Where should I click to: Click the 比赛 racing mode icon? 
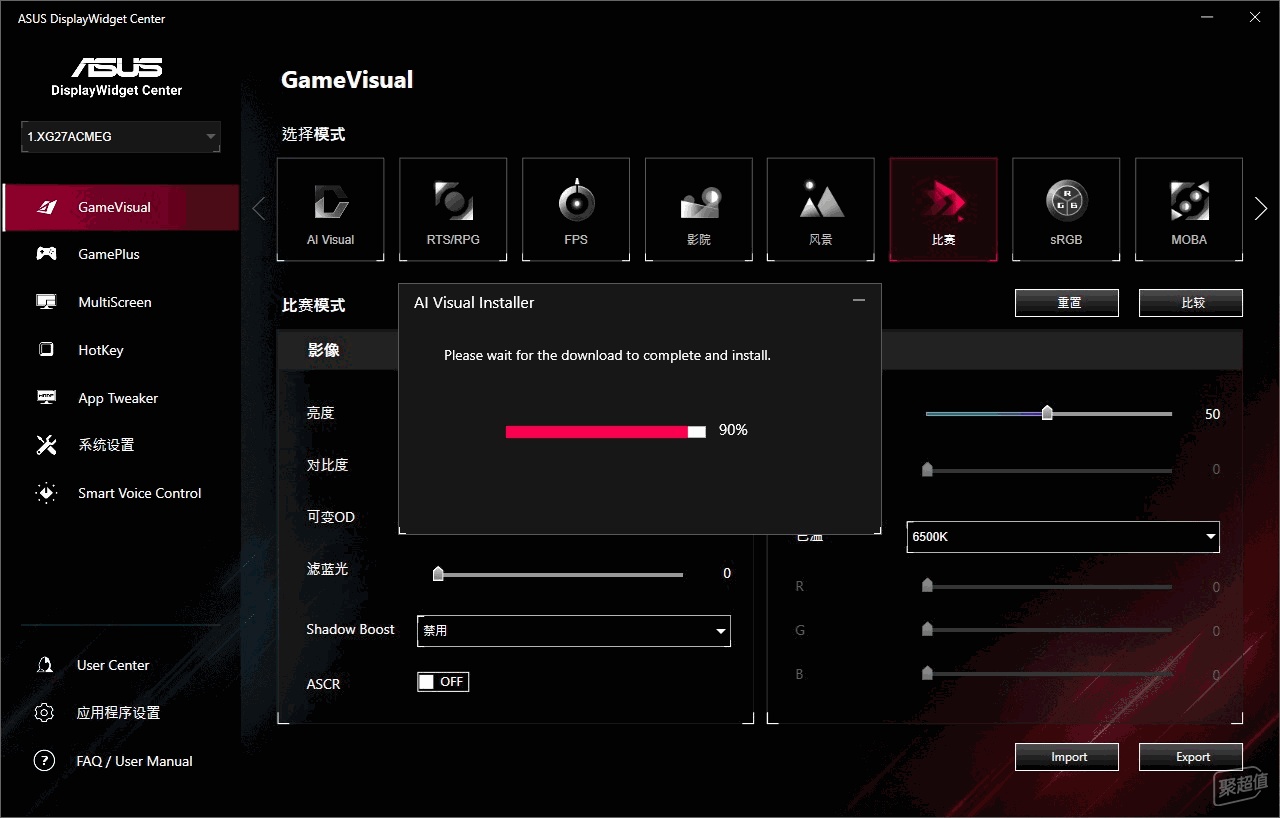pos(943,209)
